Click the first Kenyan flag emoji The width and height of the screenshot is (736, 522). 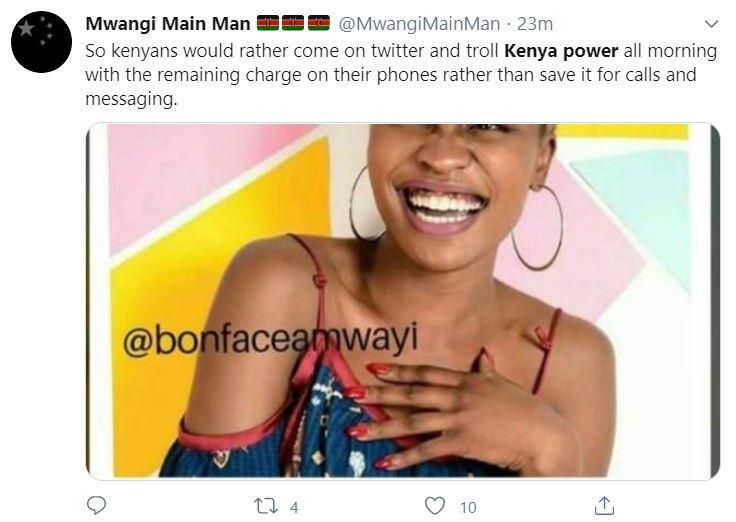[x=268, y=23]
